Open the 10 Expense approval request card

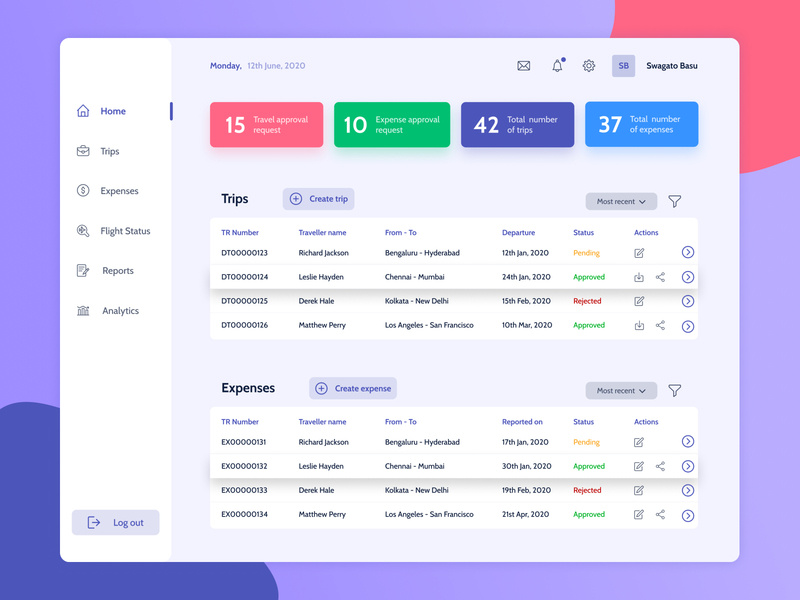[392, 124]
